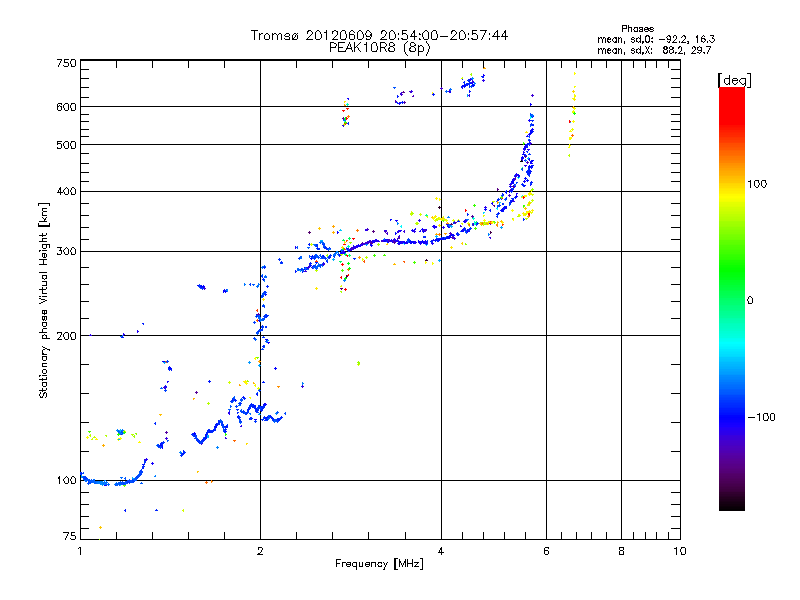The height and width of the screenshot is (600, 800).
Task: Click the '100' colorbar tick label
Action: (757, 184)
